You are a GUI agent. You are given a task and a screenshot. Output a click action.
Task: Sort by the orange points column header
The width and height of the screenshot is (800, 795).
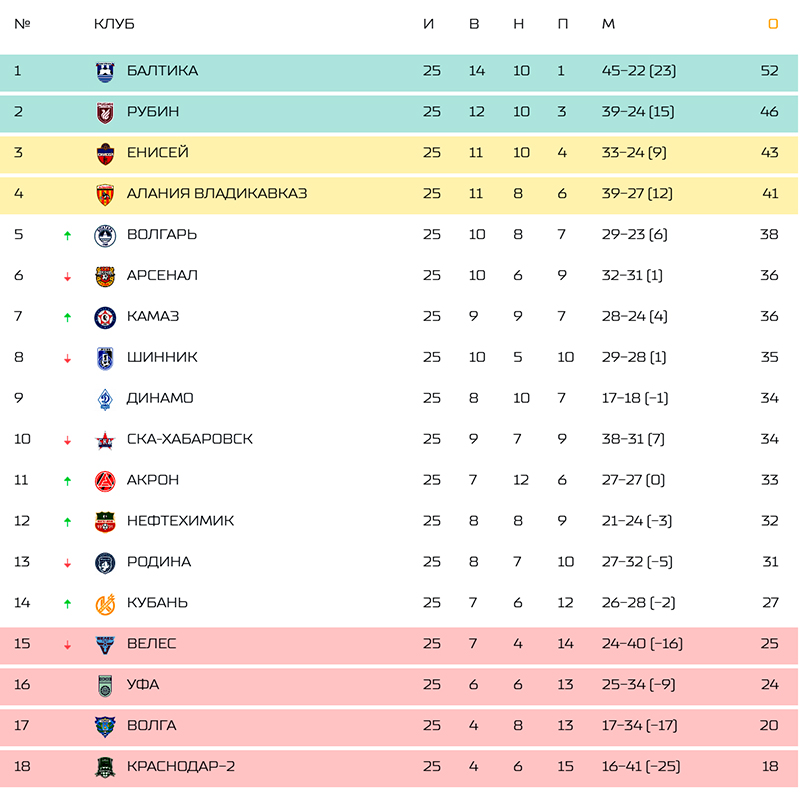773,24
